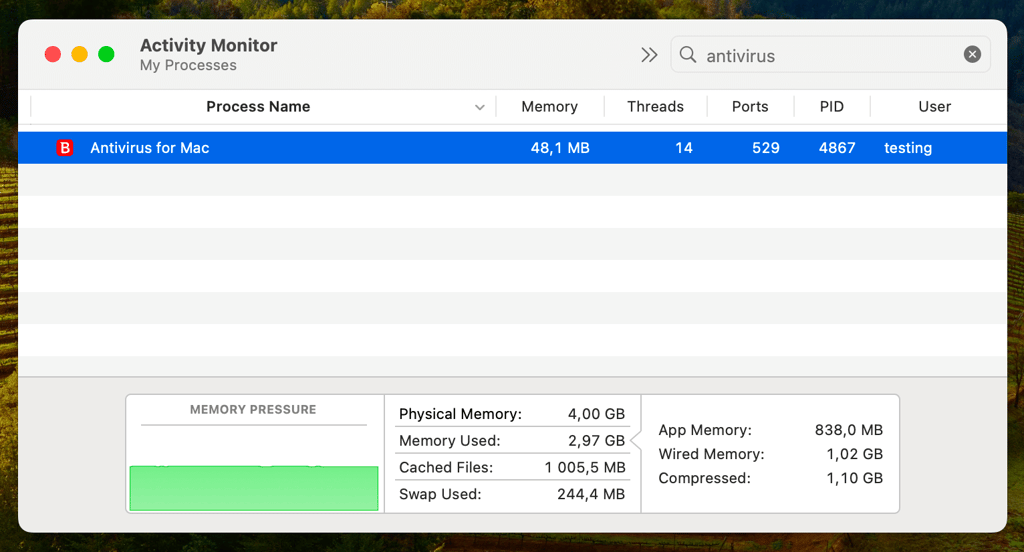Click the PID value '4867'
The width and height of the screenshot is (1024, 552).
837,148
